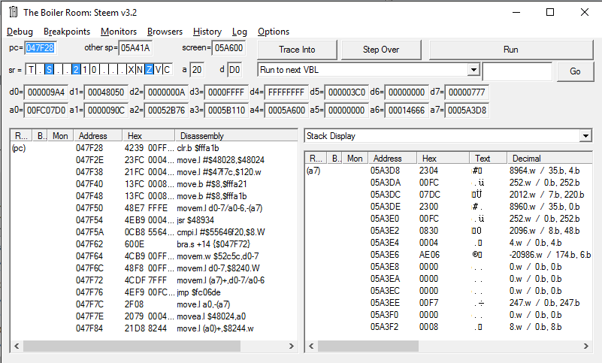The width and height of the screenshot is (602, 363).
Task: Toggle the C carry flag in sr
Action: 167,70
